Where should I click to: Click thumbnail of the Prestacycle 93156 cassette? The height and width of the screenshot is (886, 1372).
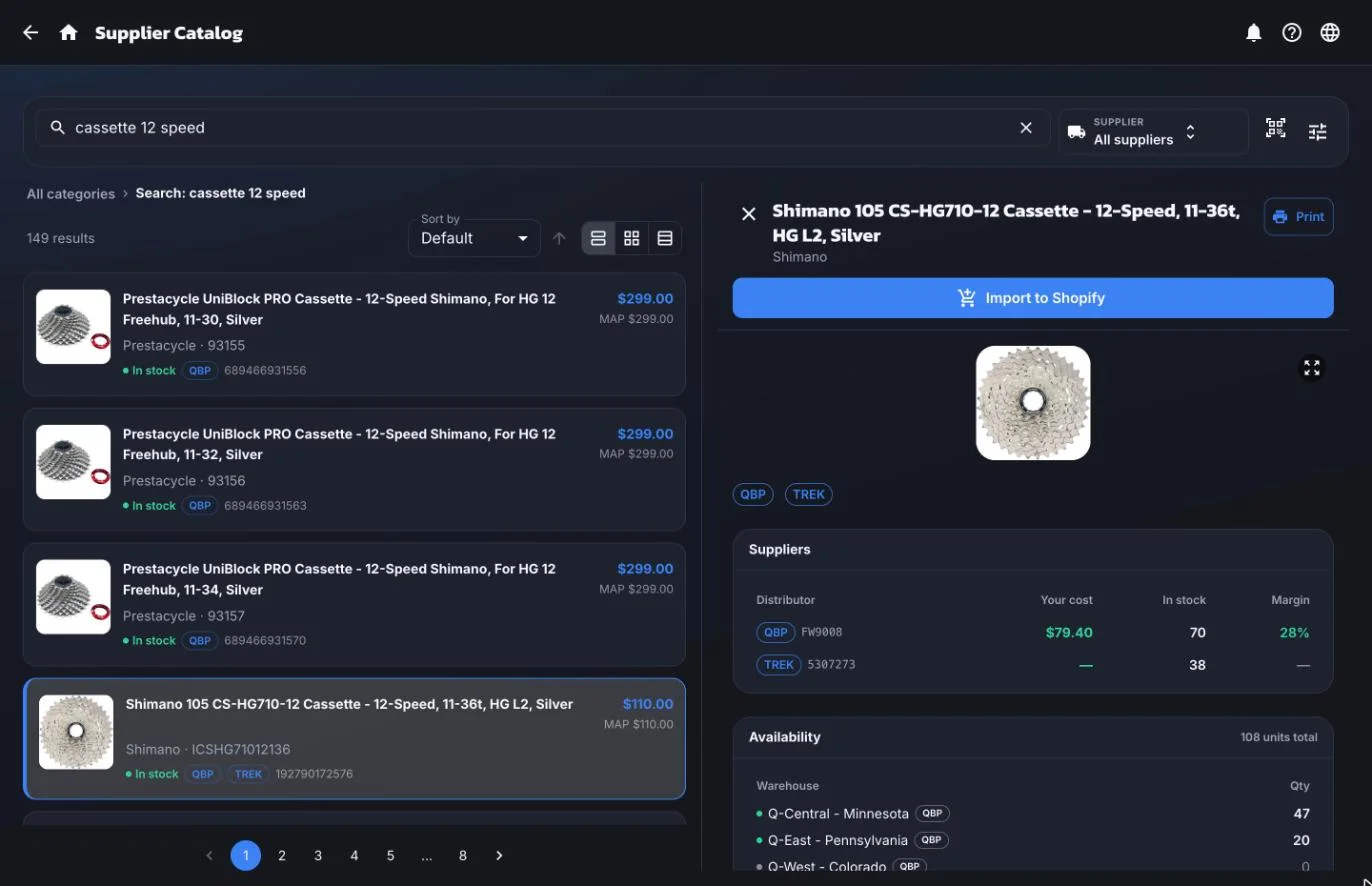tap(73, 462)
